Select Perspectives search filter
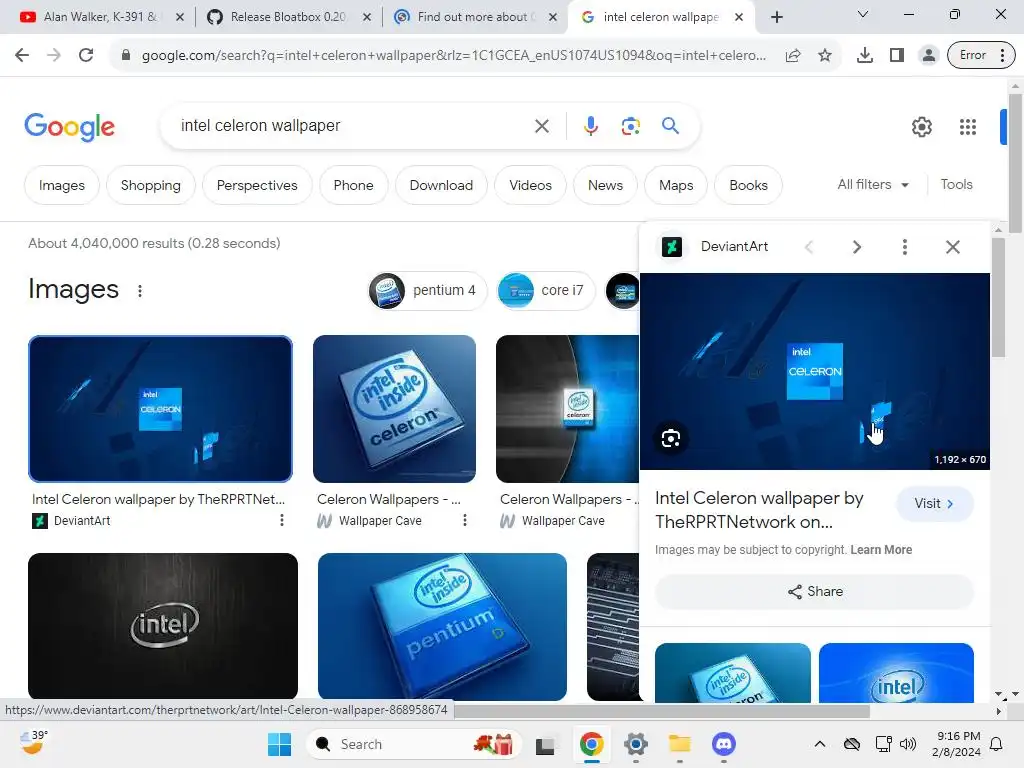Screen dimensions: 1024x768 257,185
